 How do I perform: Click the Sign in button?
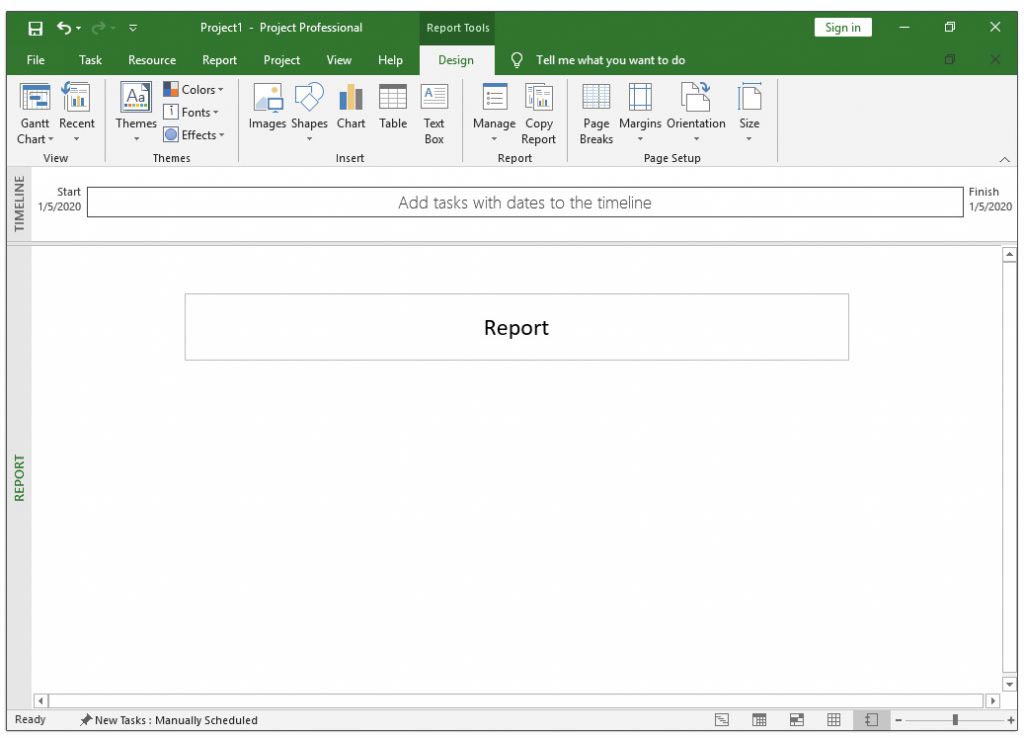842,28
